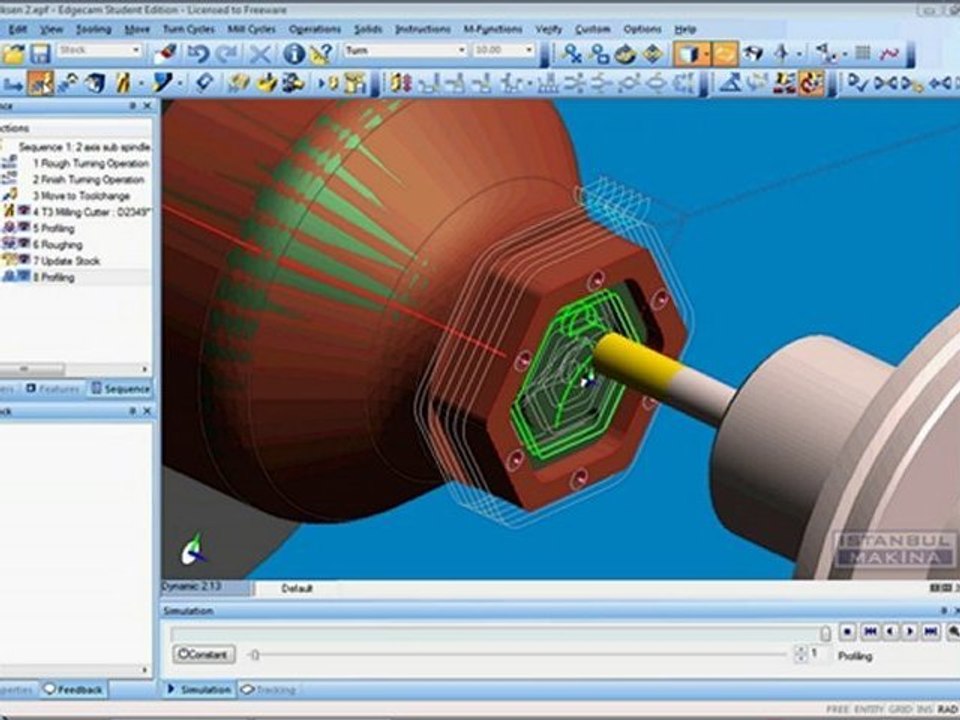960x720 pixels.
Task: Click the blue arrow move icon at row start
Action: tap(13, 83)
